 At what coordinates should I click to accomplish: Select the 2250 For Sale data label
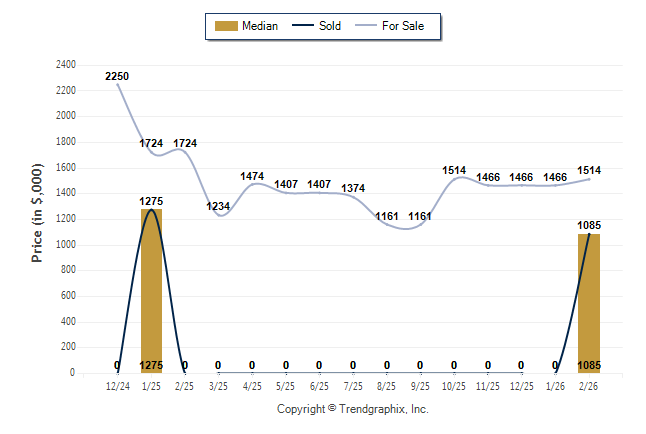pos(117,76)
